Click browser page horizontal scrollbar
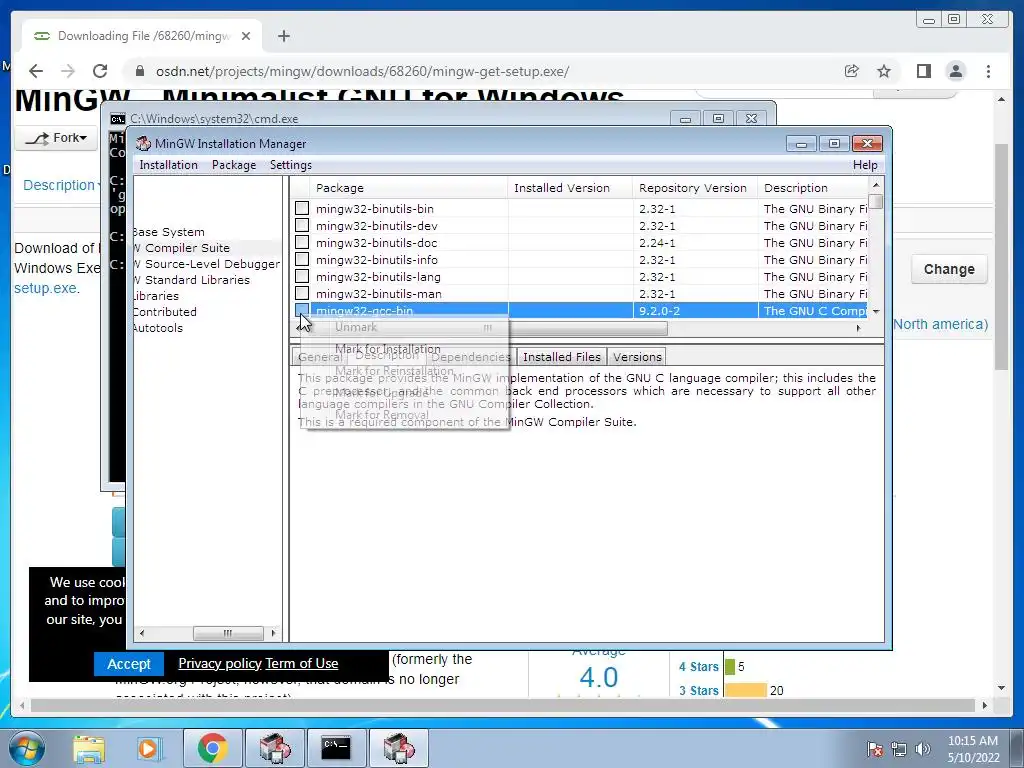The image size is (1024, 768). pyautogui.click(x=503, y=705)
